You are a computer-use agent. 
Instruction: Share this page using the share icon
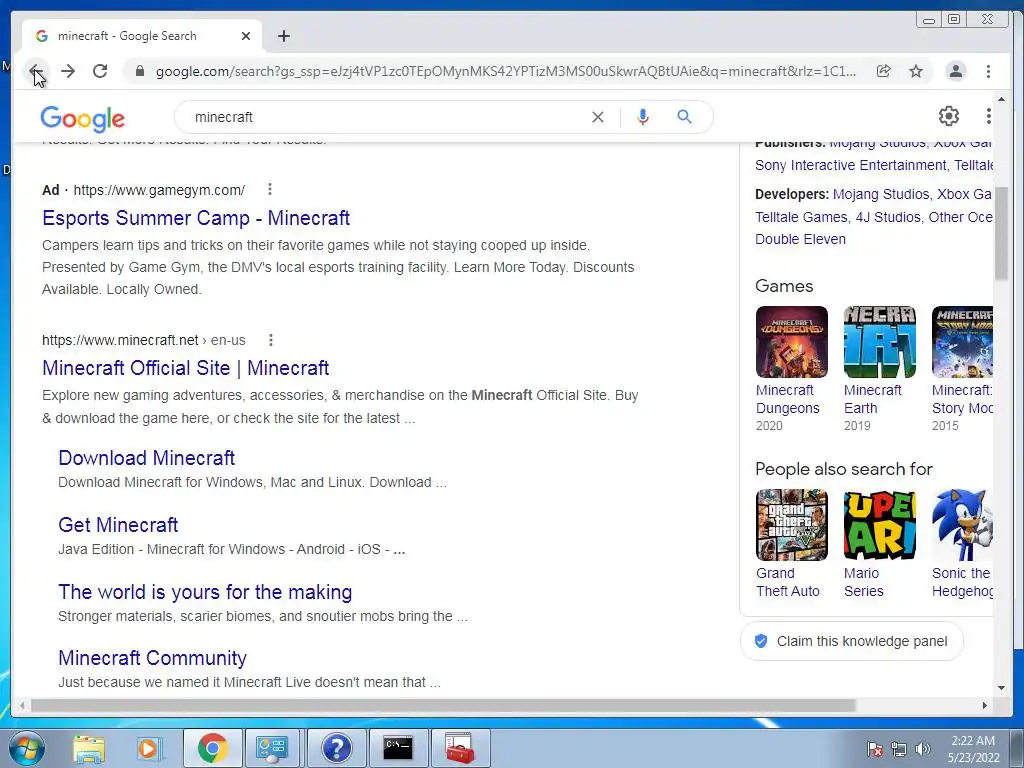tap(884, 71)
